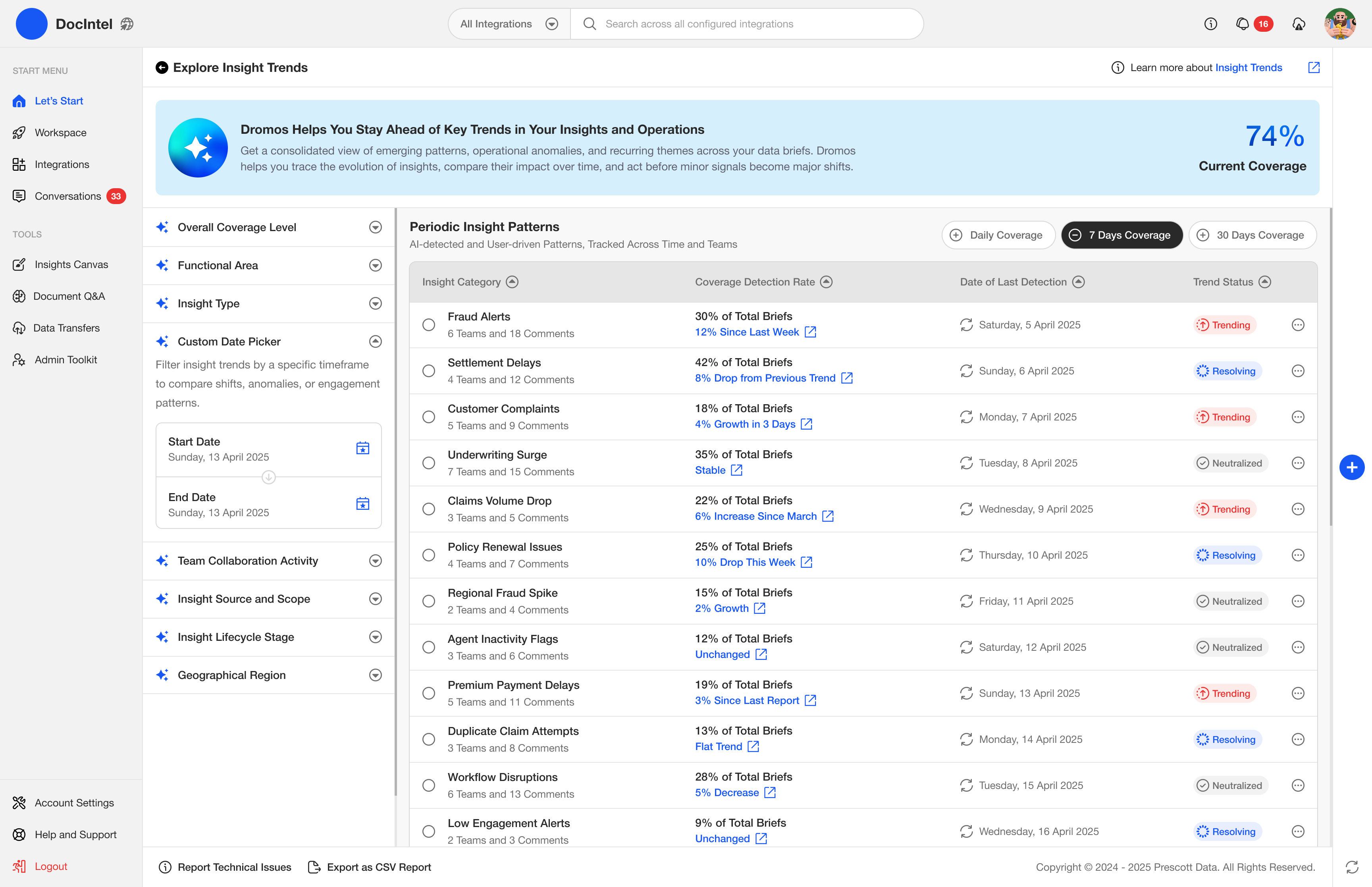Select the Settlement Delays radio button
1372x887 pixels.
click(x=428, y=371)
